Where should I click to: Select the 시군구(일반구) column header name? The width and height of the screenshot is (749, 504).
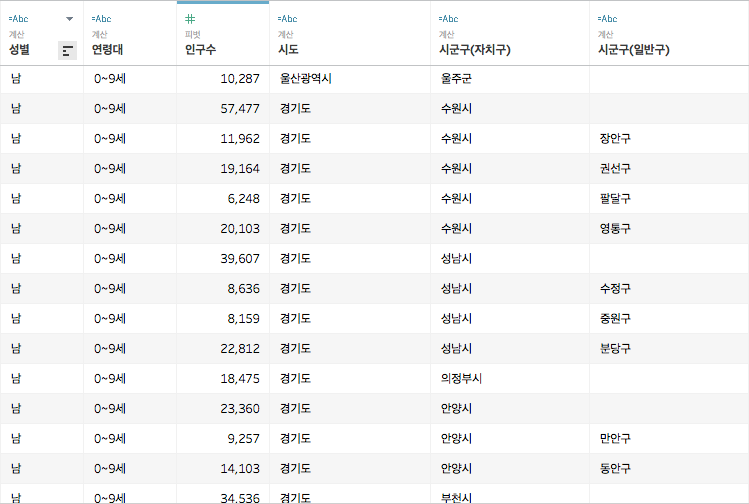click(634, 49)
